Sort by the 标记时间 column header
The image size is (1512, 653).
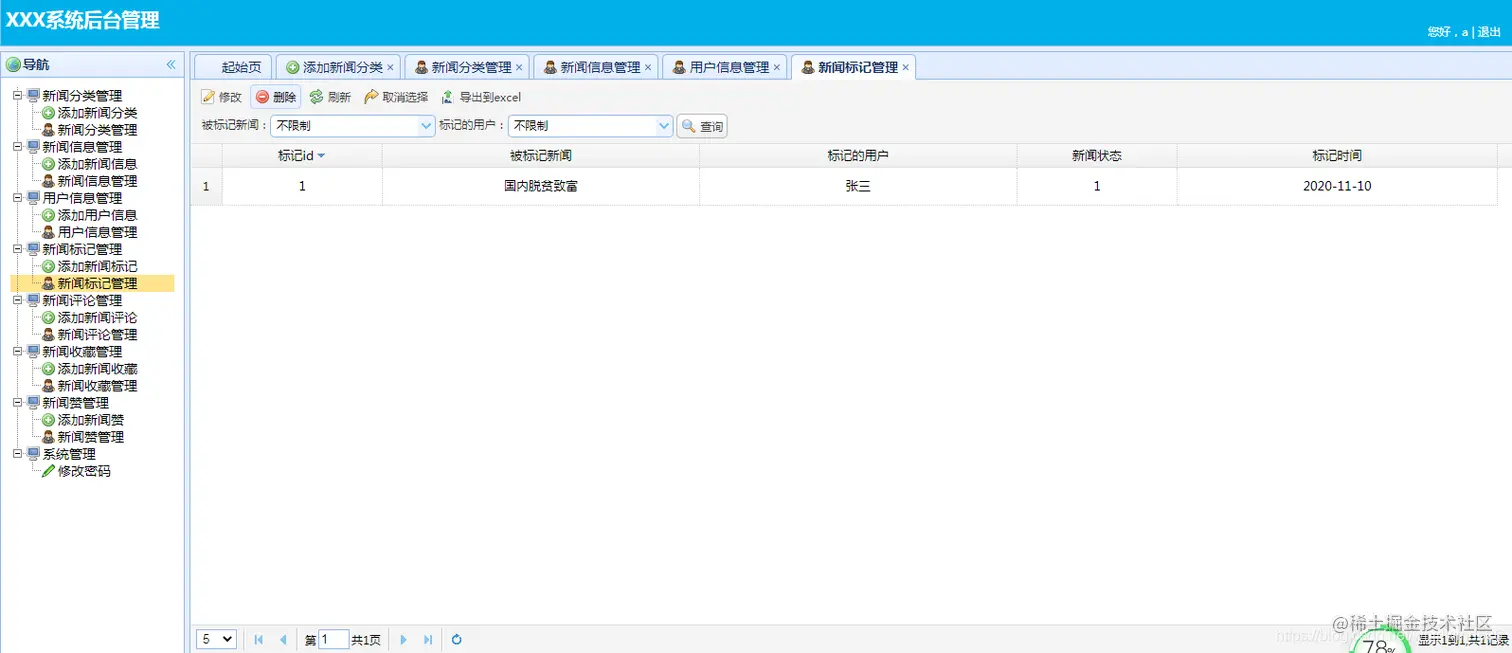[1337, 156]
